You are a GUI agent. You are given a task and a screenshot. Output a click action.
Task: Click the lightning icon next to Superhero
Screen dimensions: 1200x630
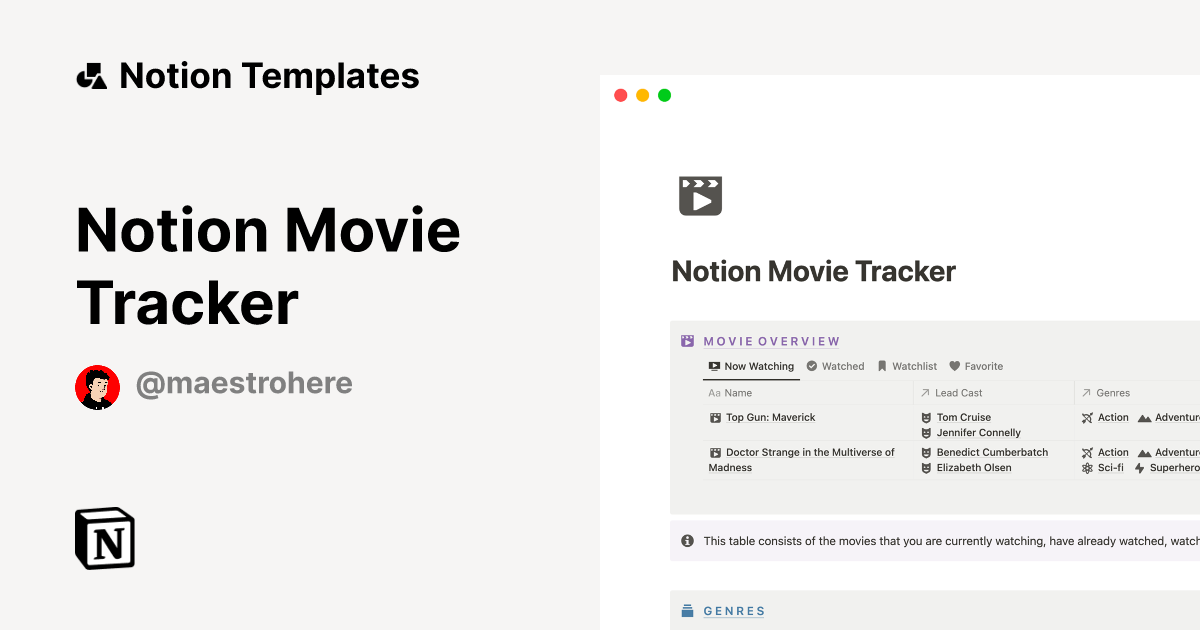1141,467
